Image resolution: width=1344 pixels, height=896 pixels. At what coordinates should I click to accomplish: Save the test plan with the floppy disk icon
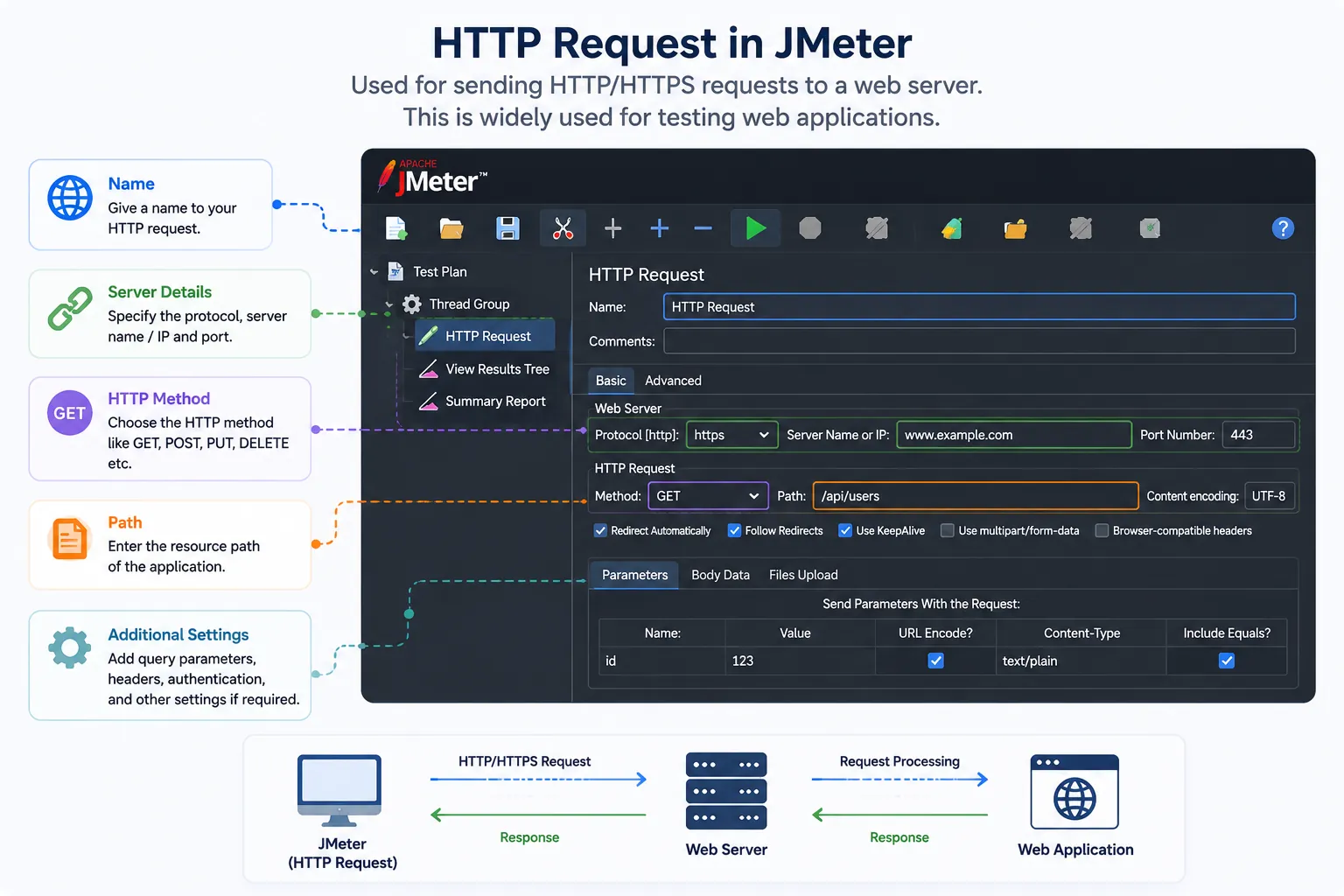tap(507, 228)
